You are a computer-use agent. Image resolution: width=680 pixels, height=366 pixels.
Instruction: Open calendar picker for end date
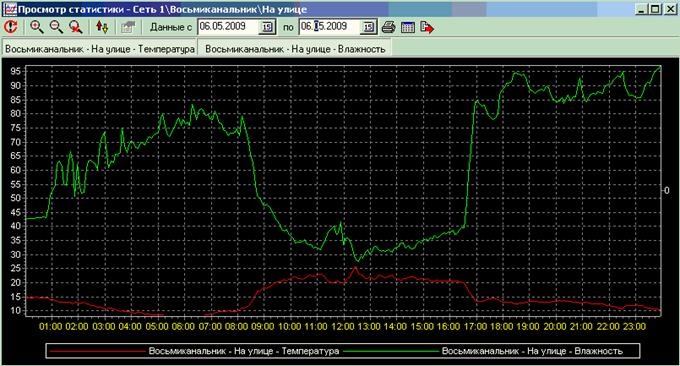point(369,27)
